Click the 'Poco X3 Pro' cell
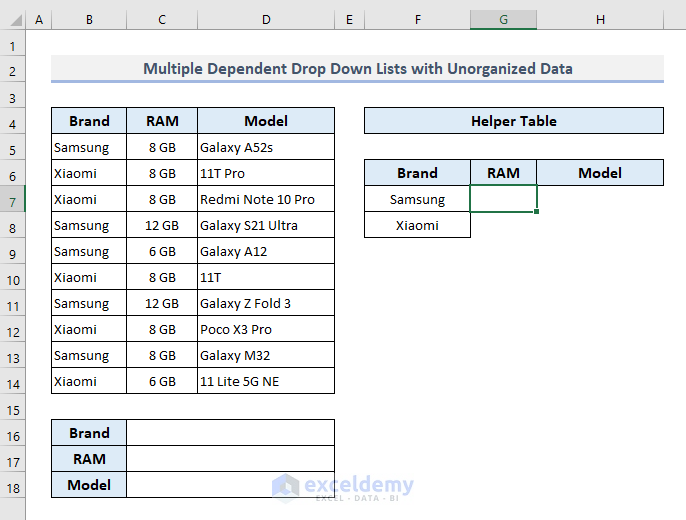This screenshot has width=686, height=520. point(266,329)
